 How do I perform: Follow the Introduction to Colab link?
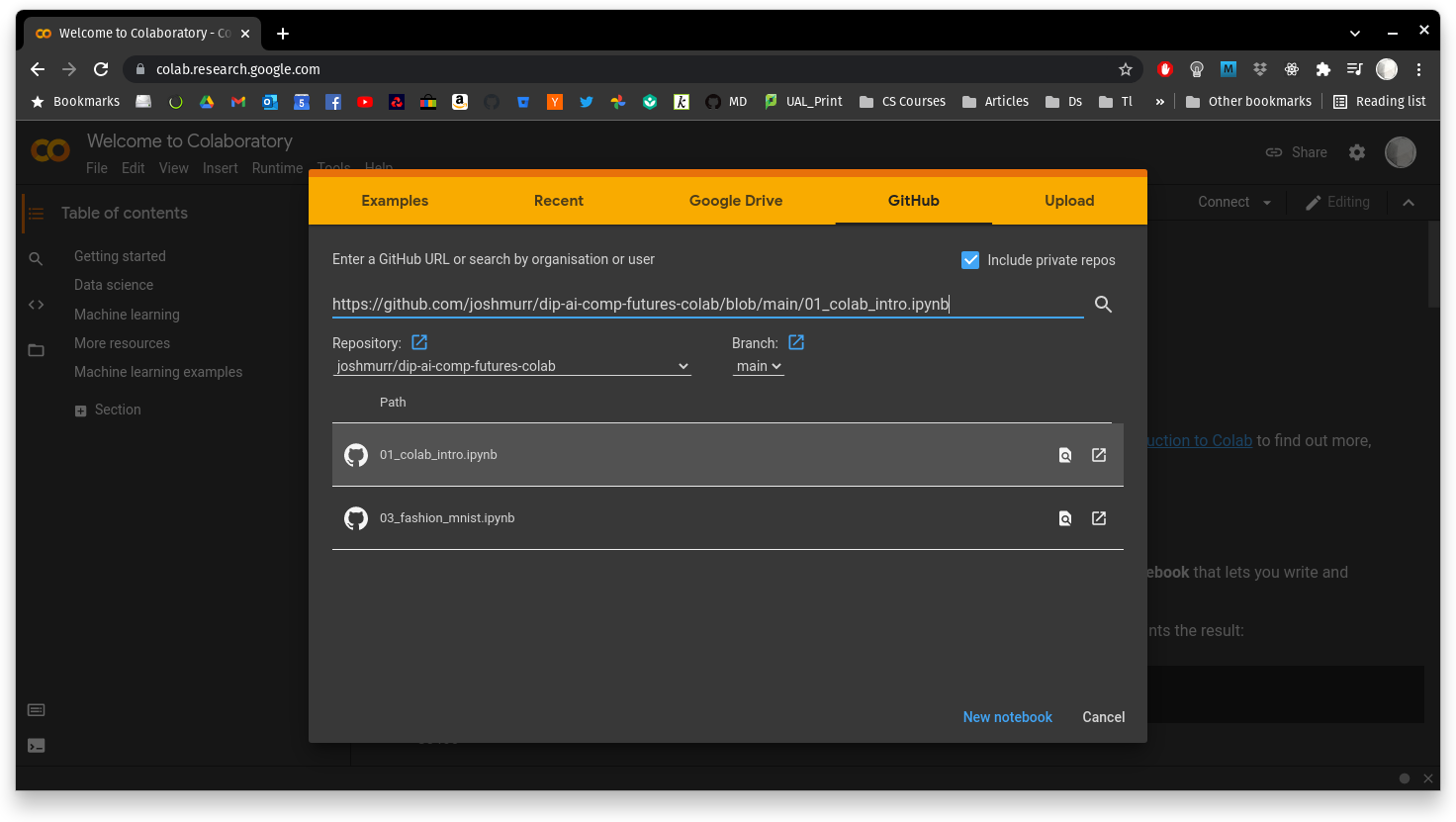coord(1200,440)
